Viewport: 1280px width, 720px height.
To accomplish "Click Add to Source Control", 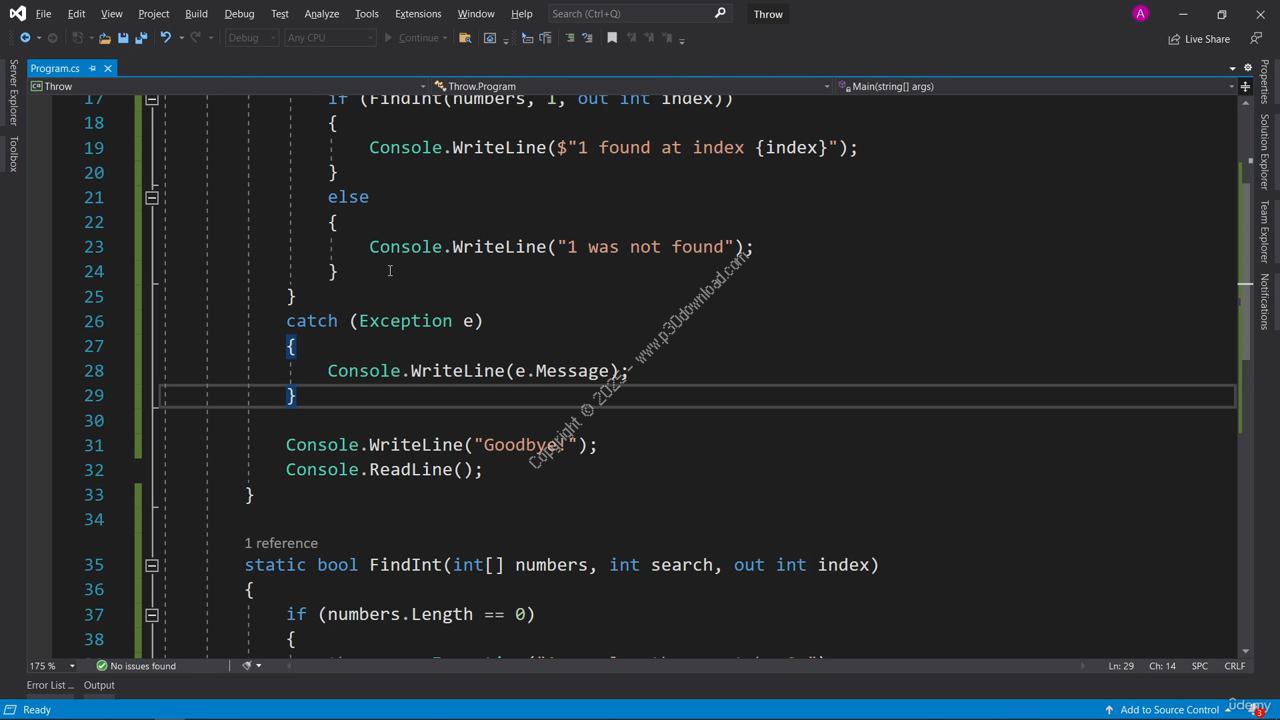I will tap(1169, 710).
